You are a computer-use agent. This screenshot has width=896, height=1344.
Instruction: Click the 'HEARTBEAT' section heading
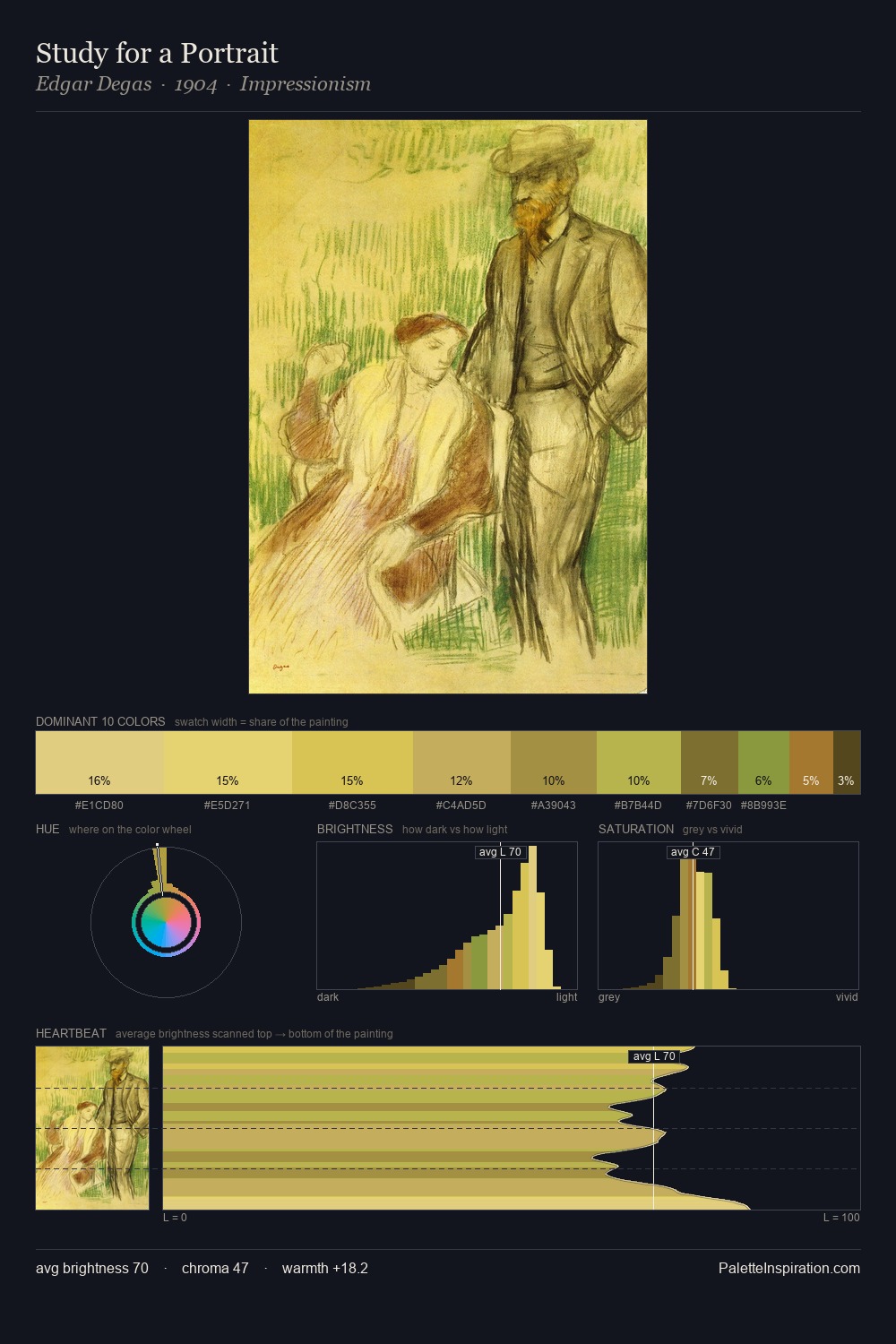pyautogui.click(x=71, y=1033)
